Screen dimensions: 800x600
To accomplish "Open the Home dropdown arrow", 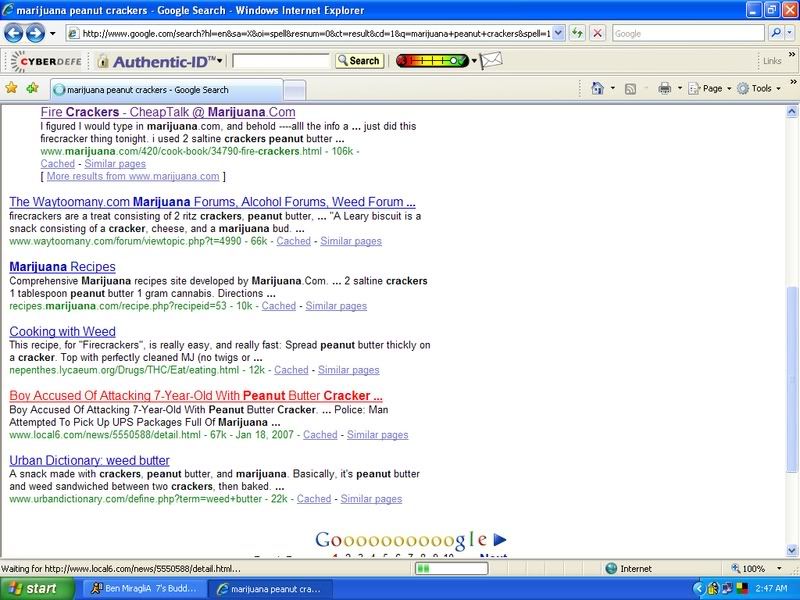I will pos(613,89).
